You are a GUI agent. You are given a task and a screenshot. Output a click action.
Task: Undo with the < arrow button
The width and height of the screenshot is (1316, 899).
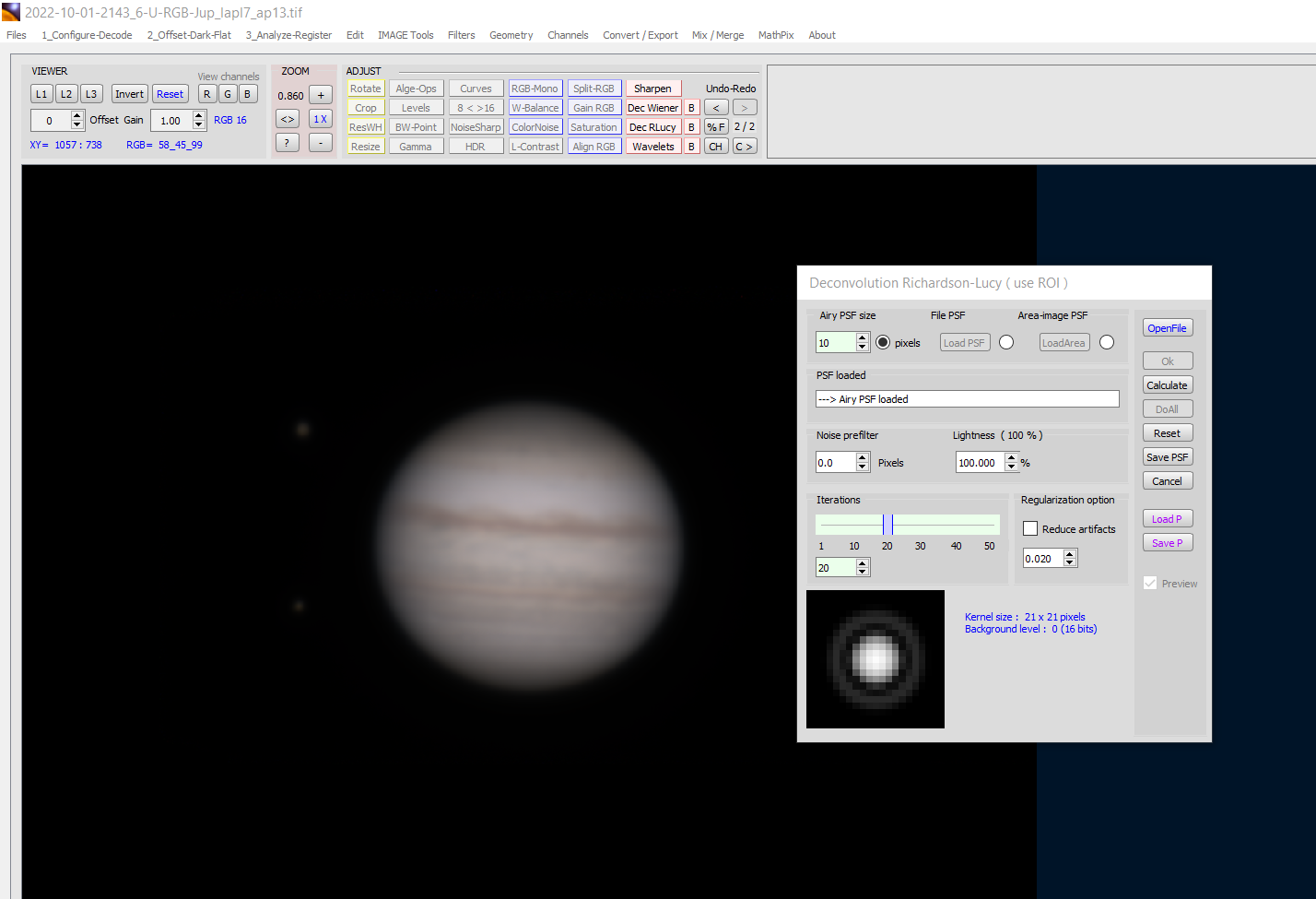[x=716, y=108]
